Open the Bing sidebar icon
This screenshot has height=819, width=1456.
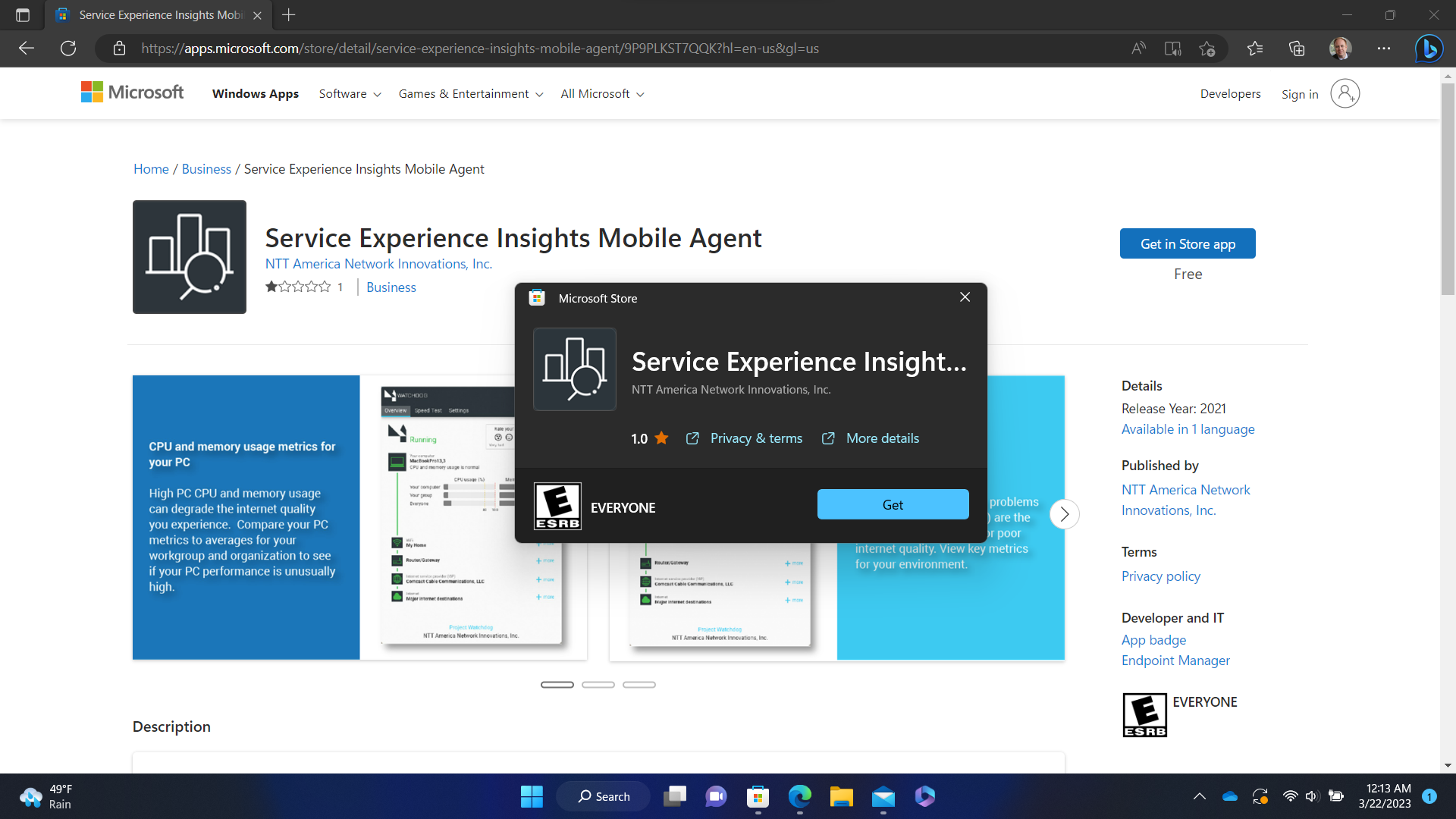[1429, 49]
